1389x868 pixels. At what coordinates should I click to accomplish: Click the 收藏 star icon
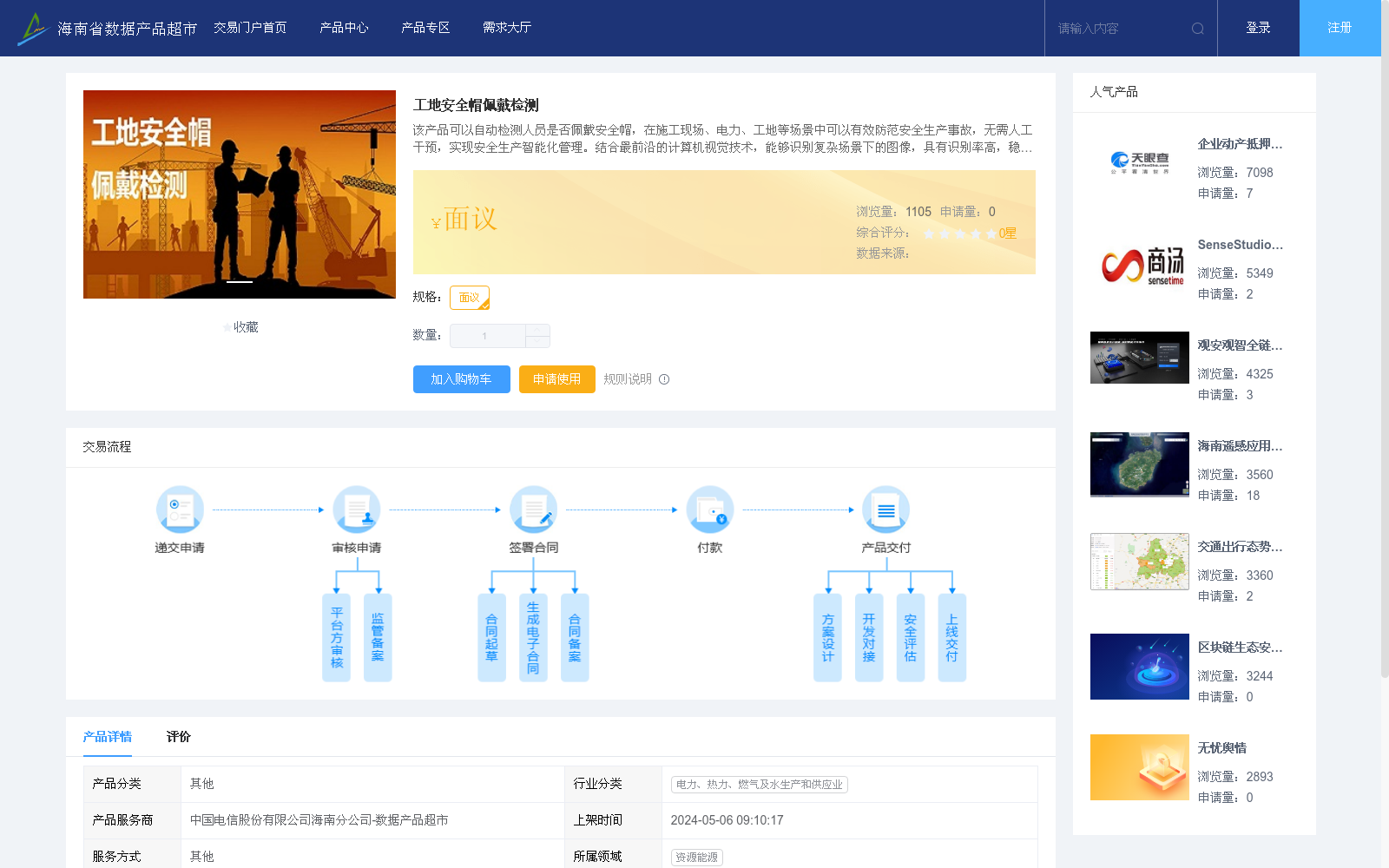[x=227, y=327]
